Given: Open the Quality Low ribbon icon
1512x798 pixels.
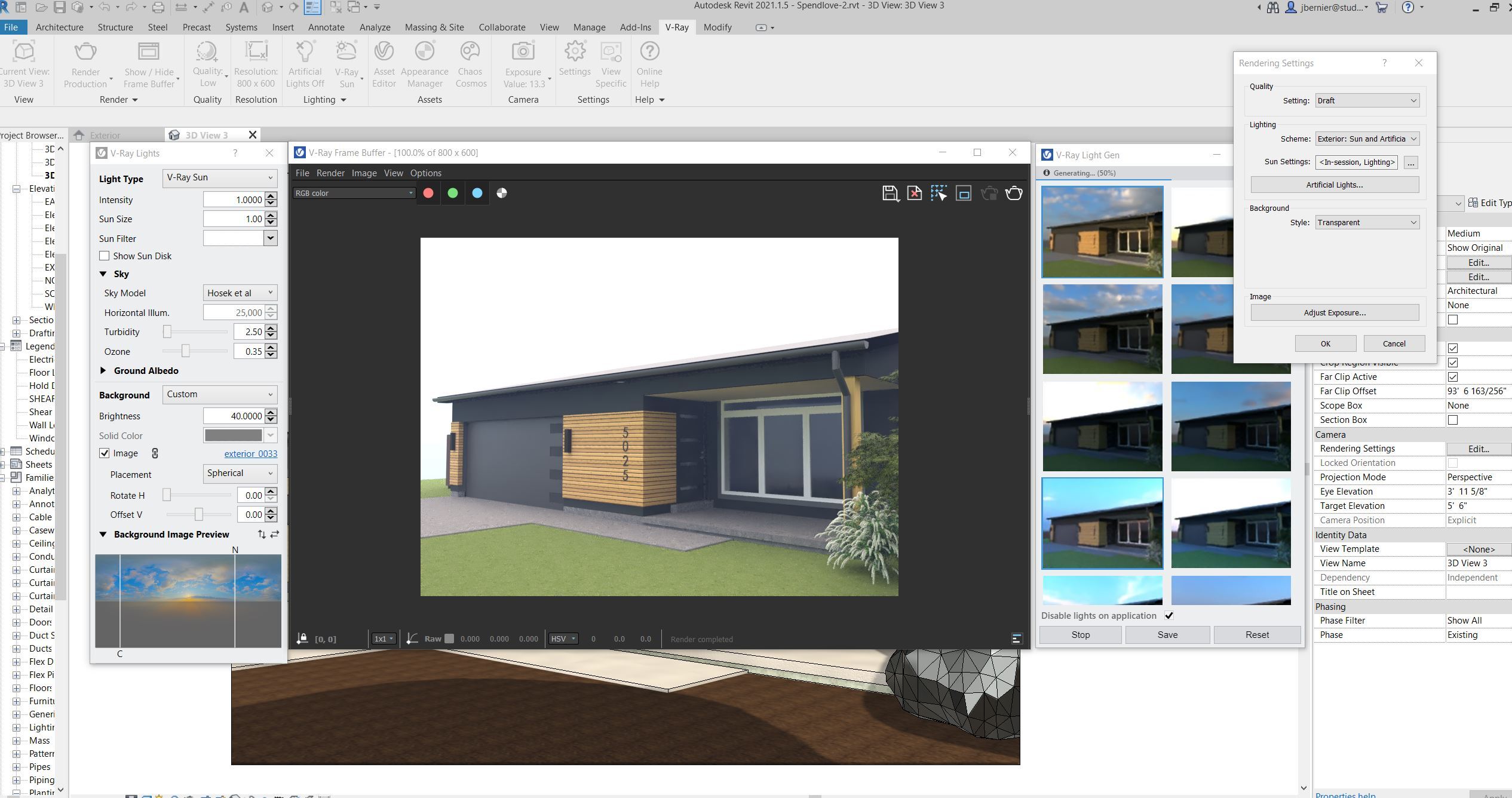Looking at the screenshot, I should [207, 52].
